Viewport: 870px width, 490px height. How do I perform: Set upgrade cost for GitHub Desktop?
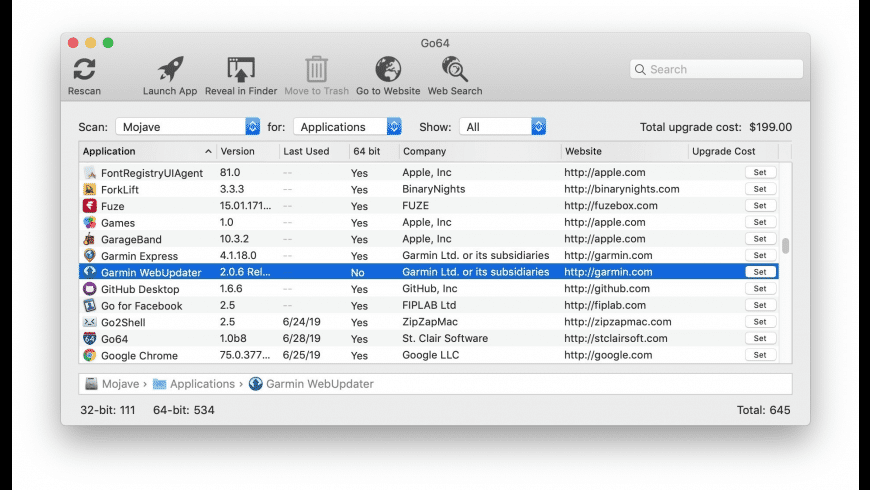[760, 289]
